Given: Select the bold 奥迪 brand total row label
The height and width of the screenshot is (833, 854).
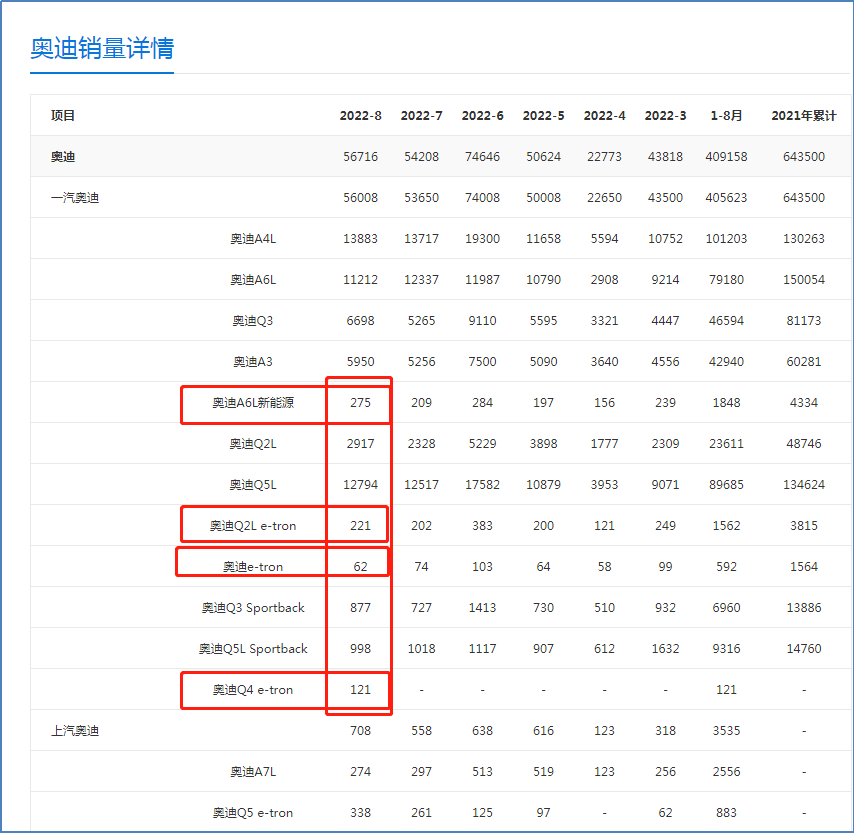Looking at the screenshot, I should (x=63, y=157).
